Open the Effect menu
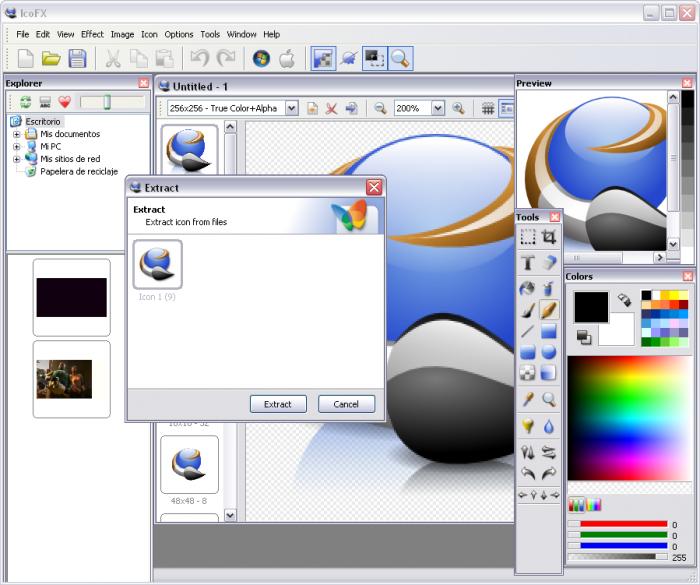Viewport: 700px width, 585px height. 92,34
